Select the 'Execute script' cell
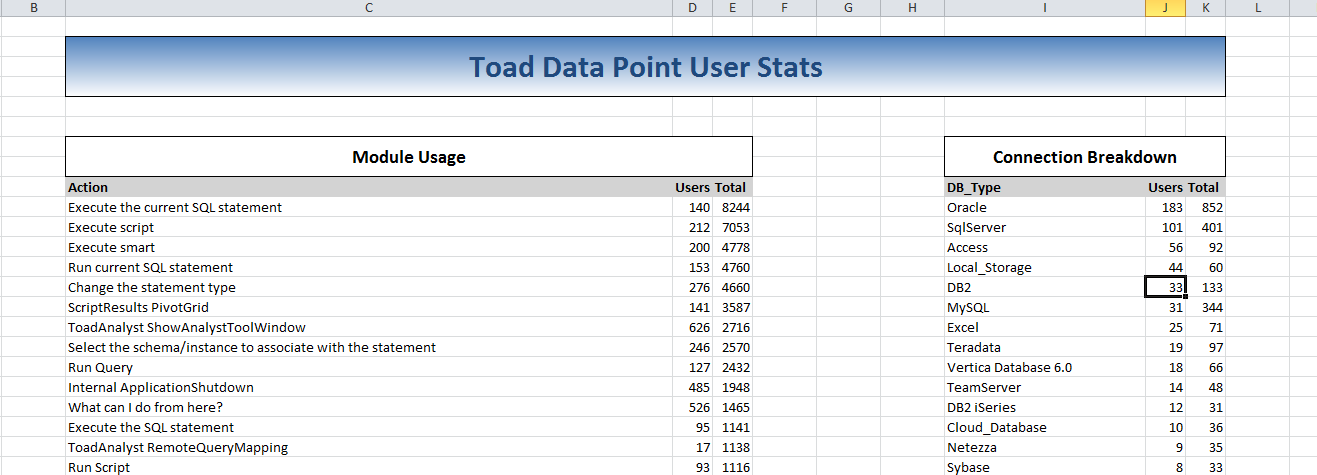The height and width of the screenshot is (475, 1317). pyautogui.click(x=368, y=227)
